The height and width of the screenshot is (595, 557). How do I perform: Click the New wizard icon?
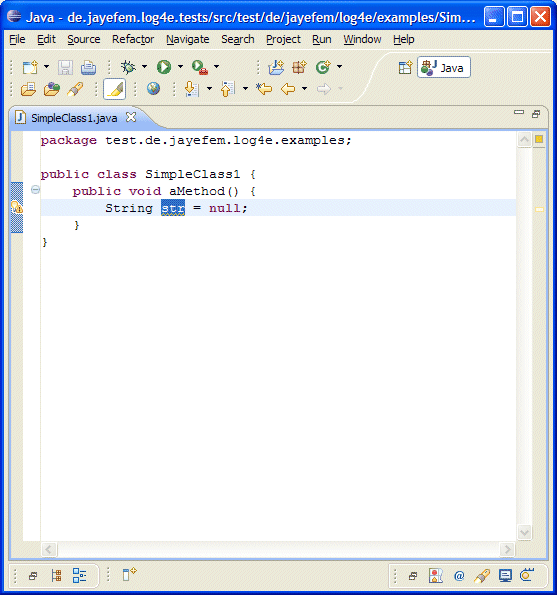30,67
